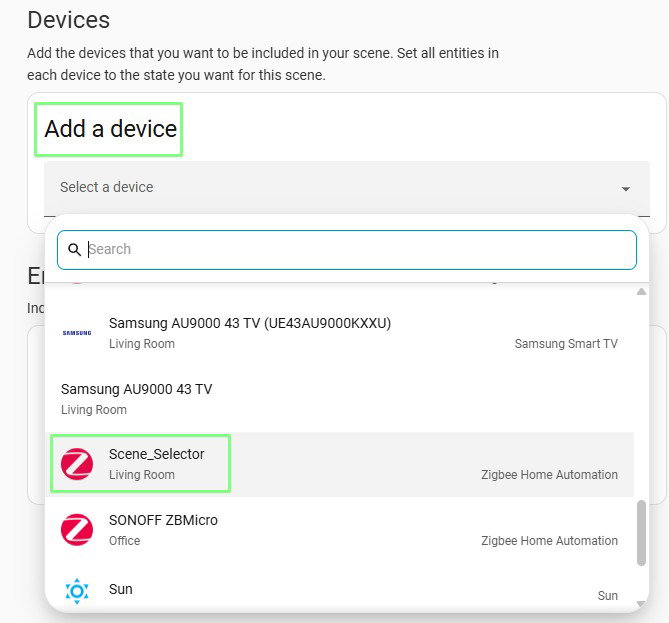Click the Sun device icon
The width and height of the screenshot is (669, 623).
(77, 591)
